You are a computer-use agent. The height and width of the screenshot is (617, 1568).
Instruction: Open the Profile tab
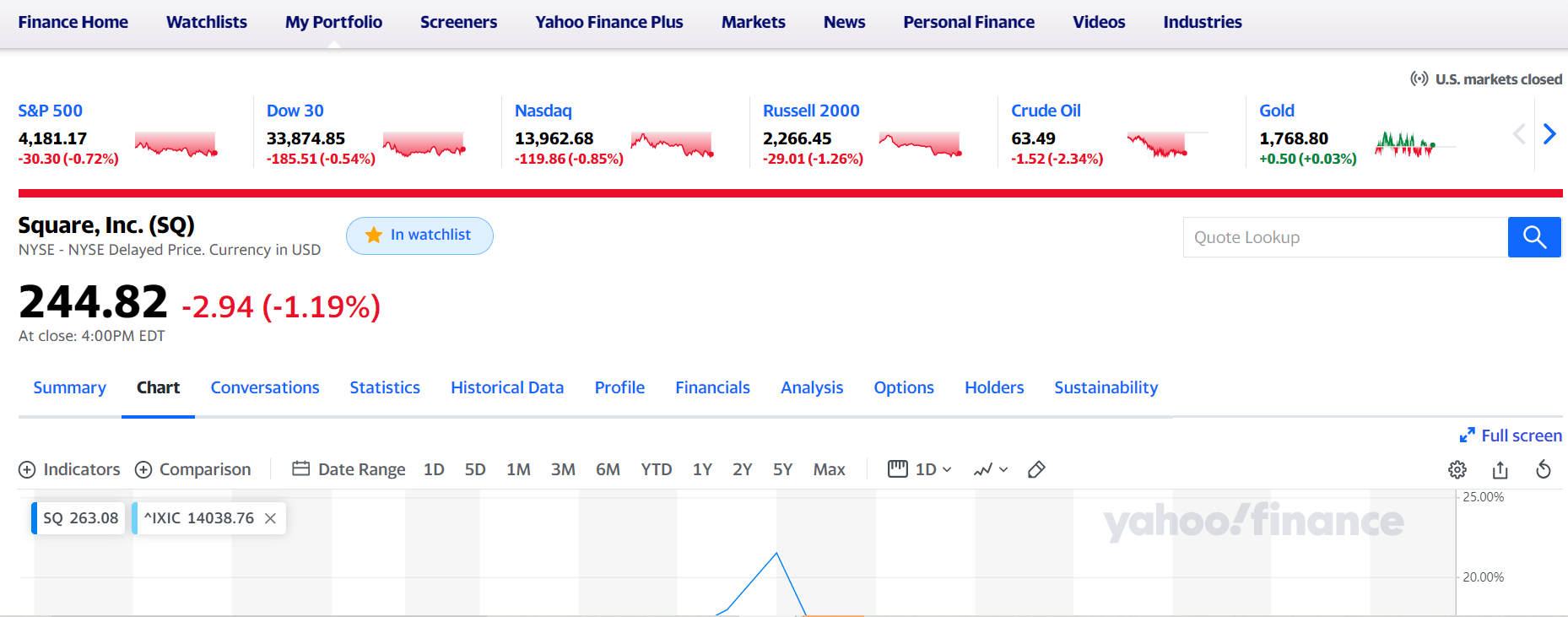(619, 387)
